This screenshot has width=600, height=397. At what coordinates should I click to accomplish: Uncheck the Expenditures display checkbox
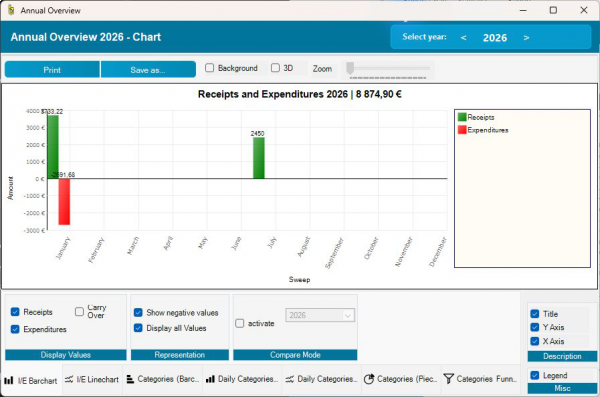point(15,329)
